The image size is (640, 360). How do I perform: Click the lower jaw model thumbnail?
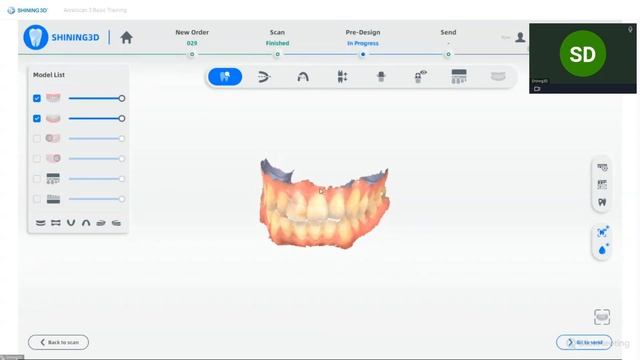[53, 118]
